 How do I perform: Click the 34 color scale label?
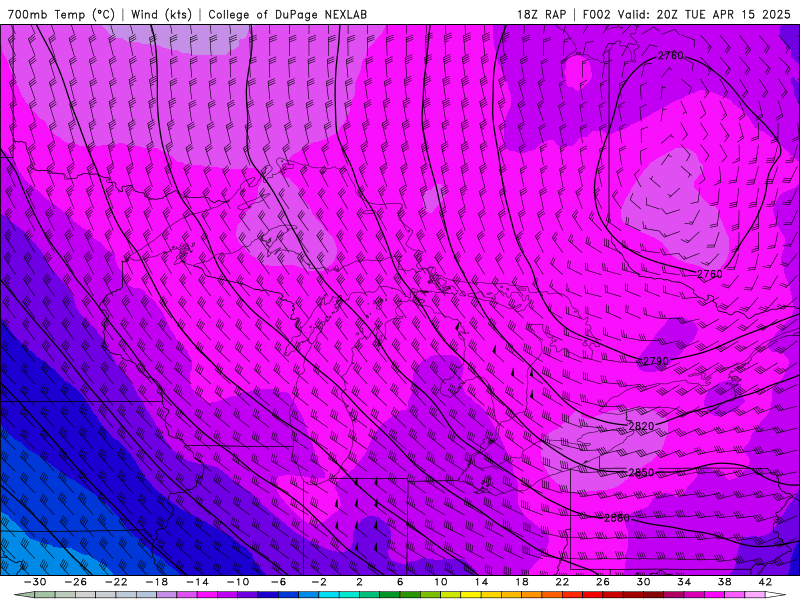[684, 582]
